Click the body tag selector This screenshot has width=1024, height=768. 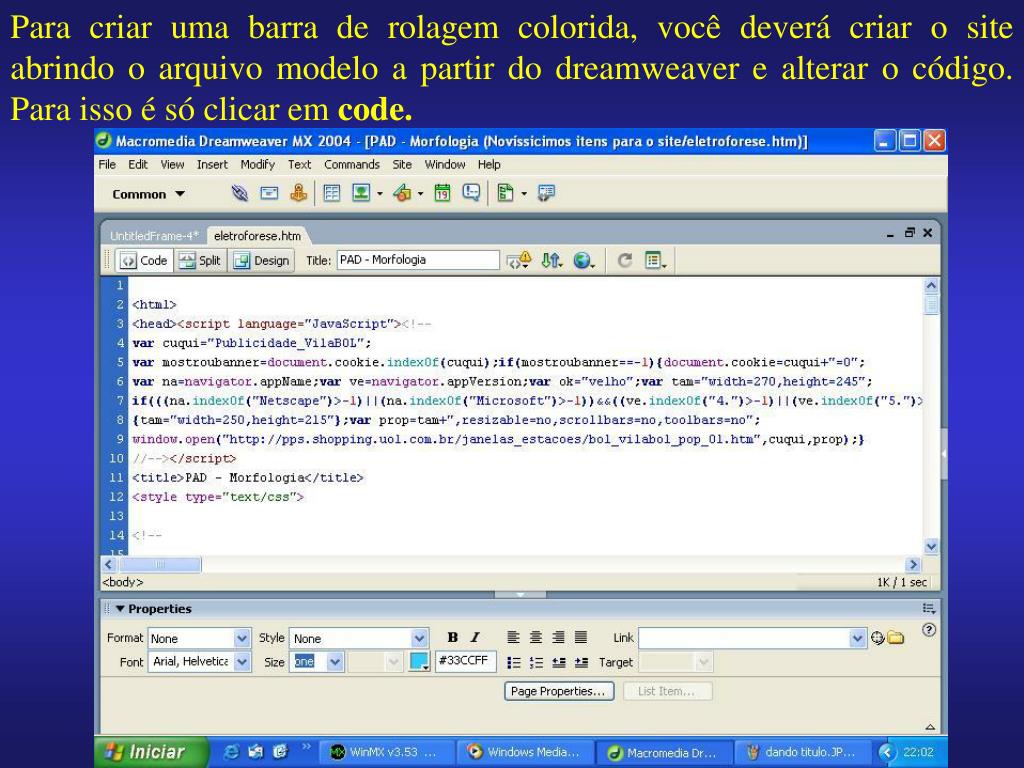pos(122,582)
